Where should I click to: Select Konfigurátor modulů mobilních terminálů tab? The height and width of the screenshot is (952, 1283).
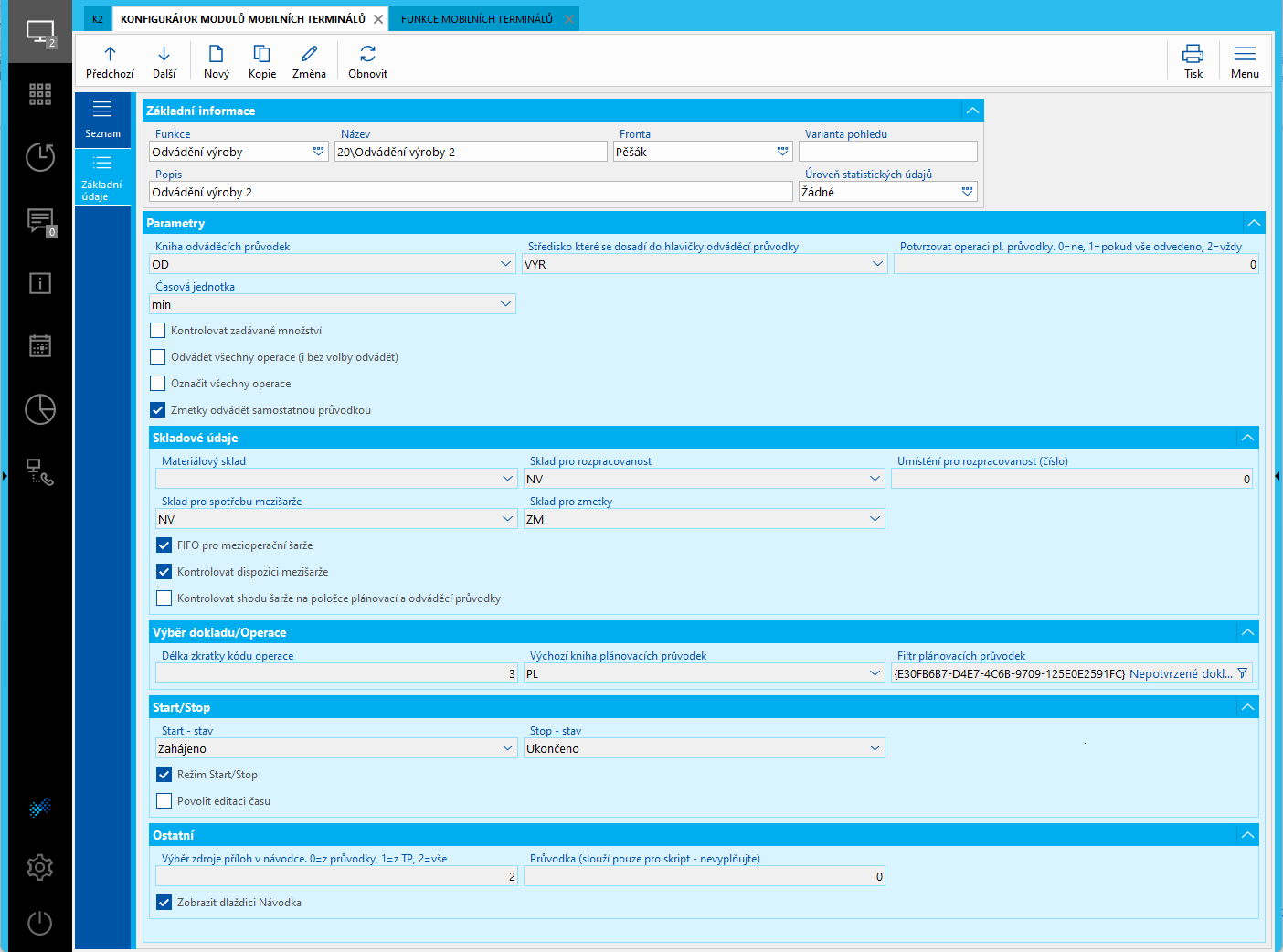click(243, 19)
